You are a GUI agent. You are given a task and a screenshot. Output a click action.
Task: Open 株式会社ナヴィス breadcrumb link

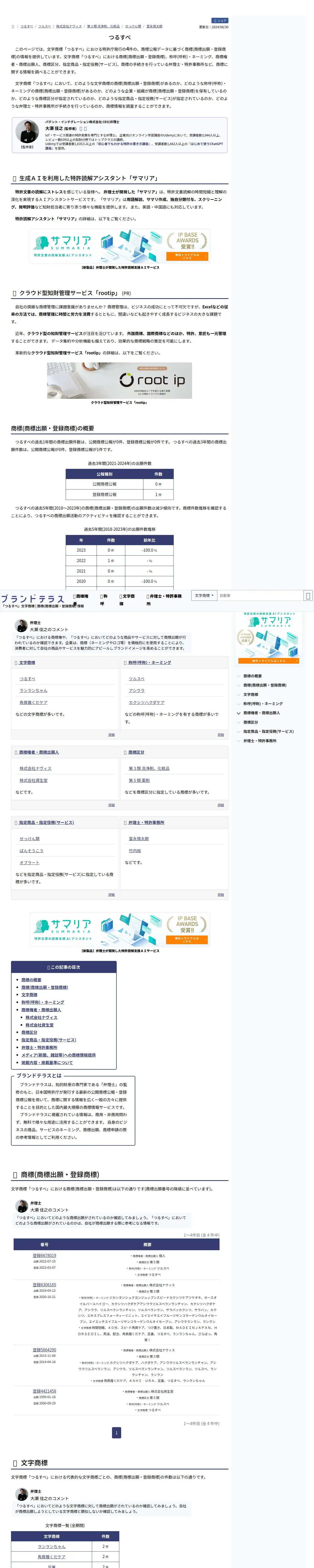(69, 27)
